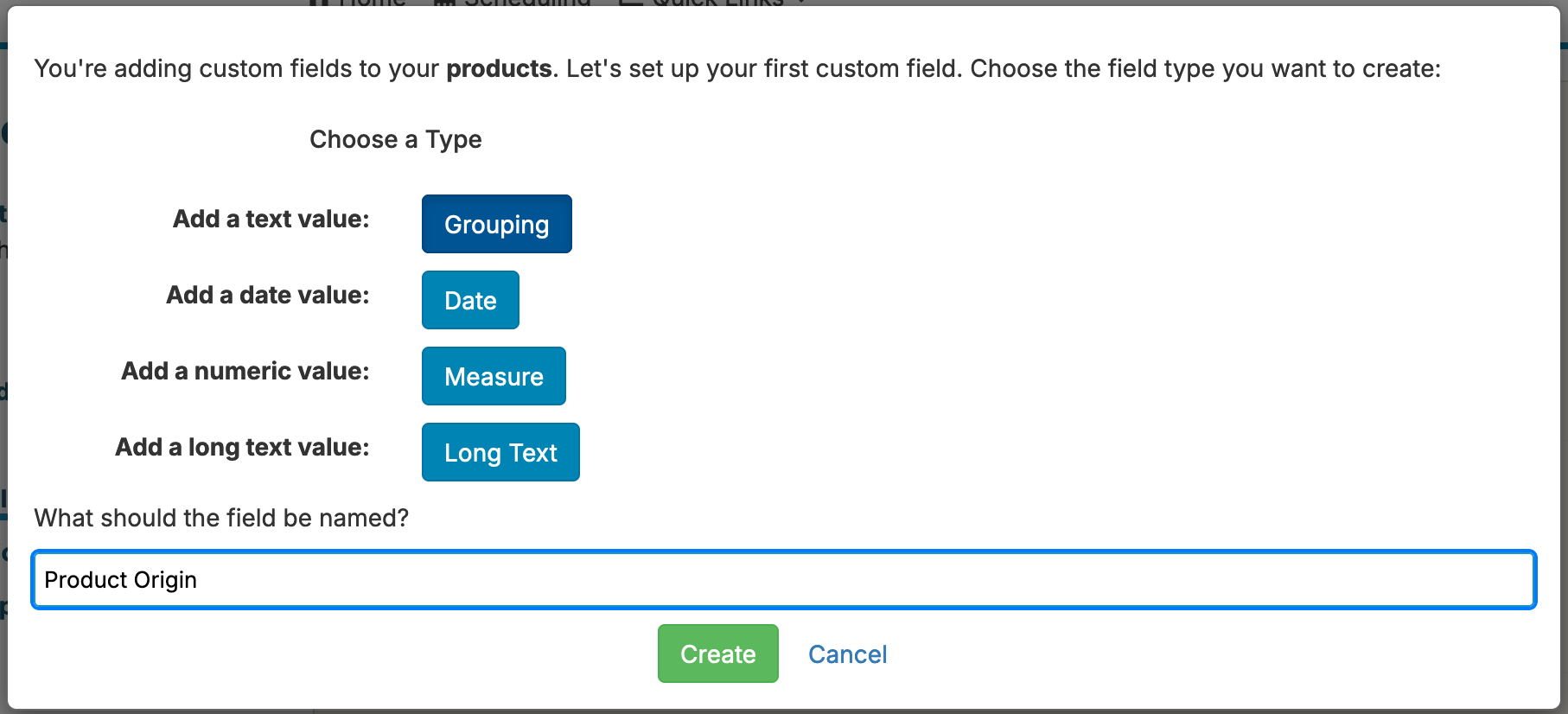Choose the button for adding a numeric value

[494, 376]
